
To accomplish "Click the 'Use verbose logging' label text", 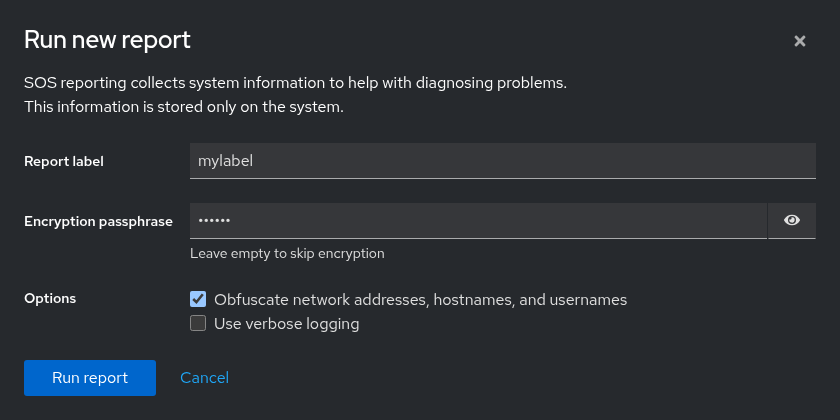I will click(x=287, y=324).
